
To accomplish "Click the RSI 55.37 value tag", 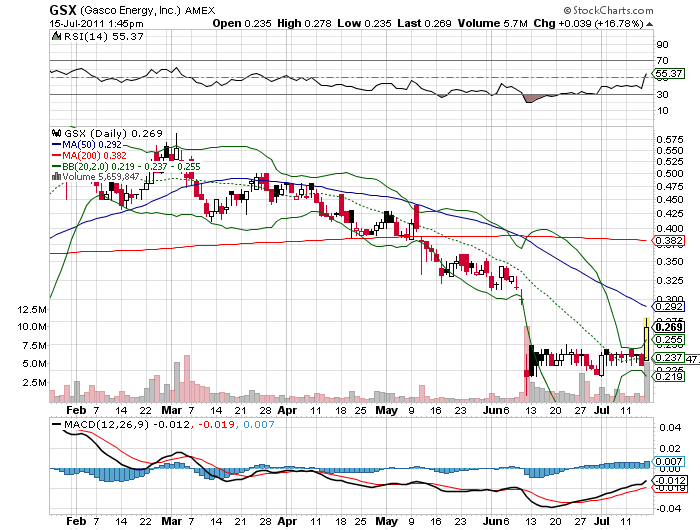I will (669, 73).
